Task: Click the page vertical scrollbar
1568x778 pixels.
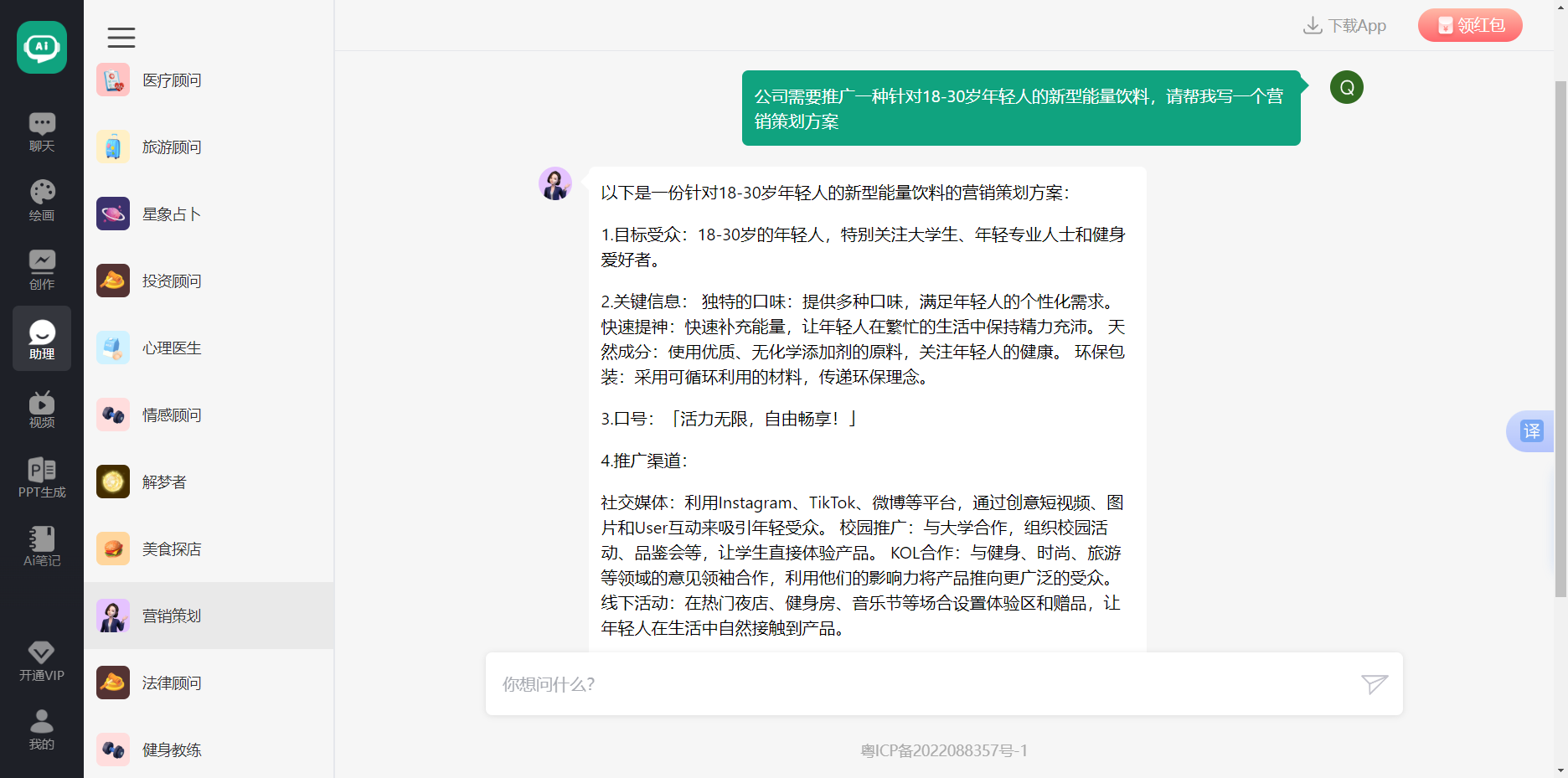Action: pos(1560,339)
